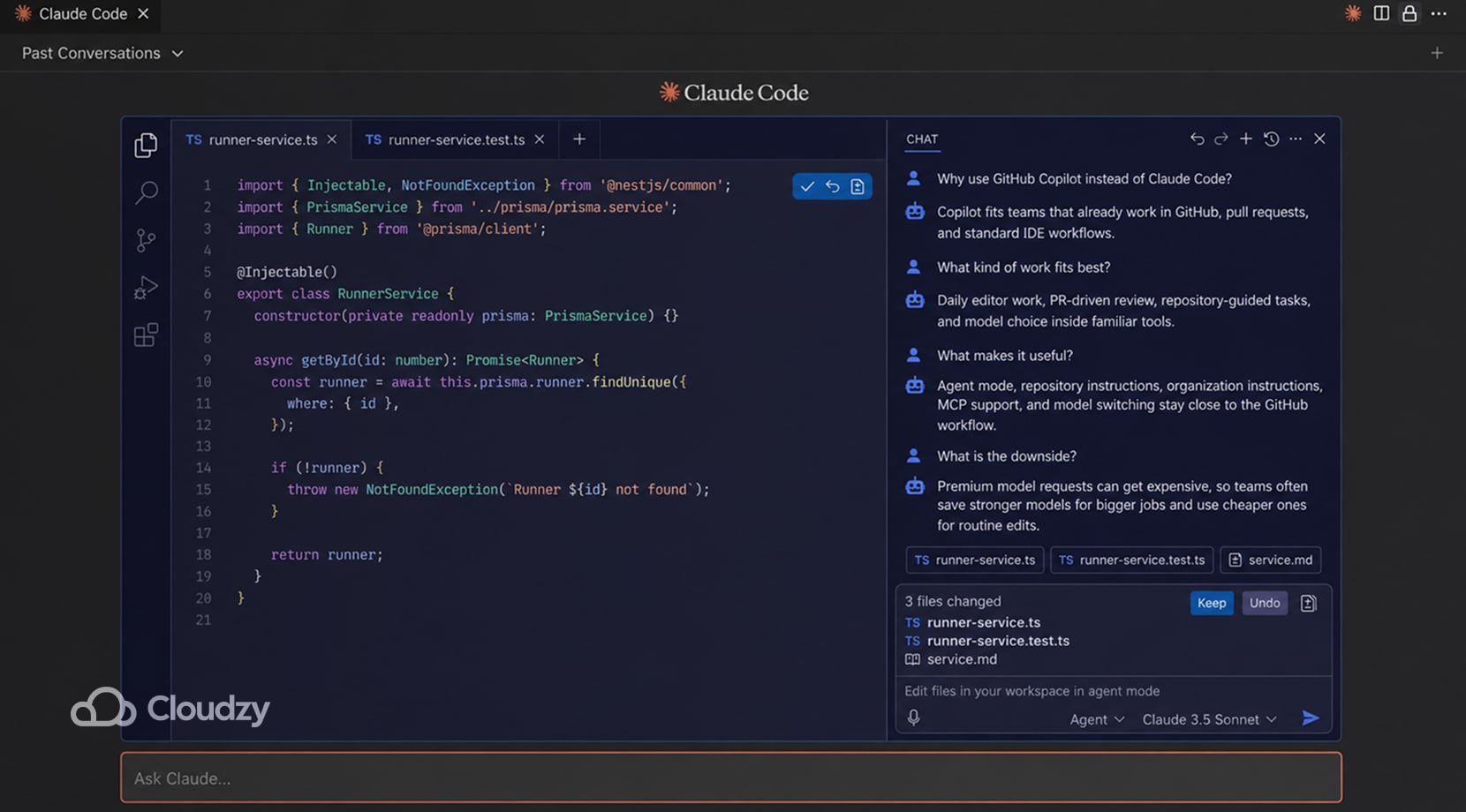Start a new chat with the plus icon
Viewport: 1466px width, 812px height.
click(1245, 139)
